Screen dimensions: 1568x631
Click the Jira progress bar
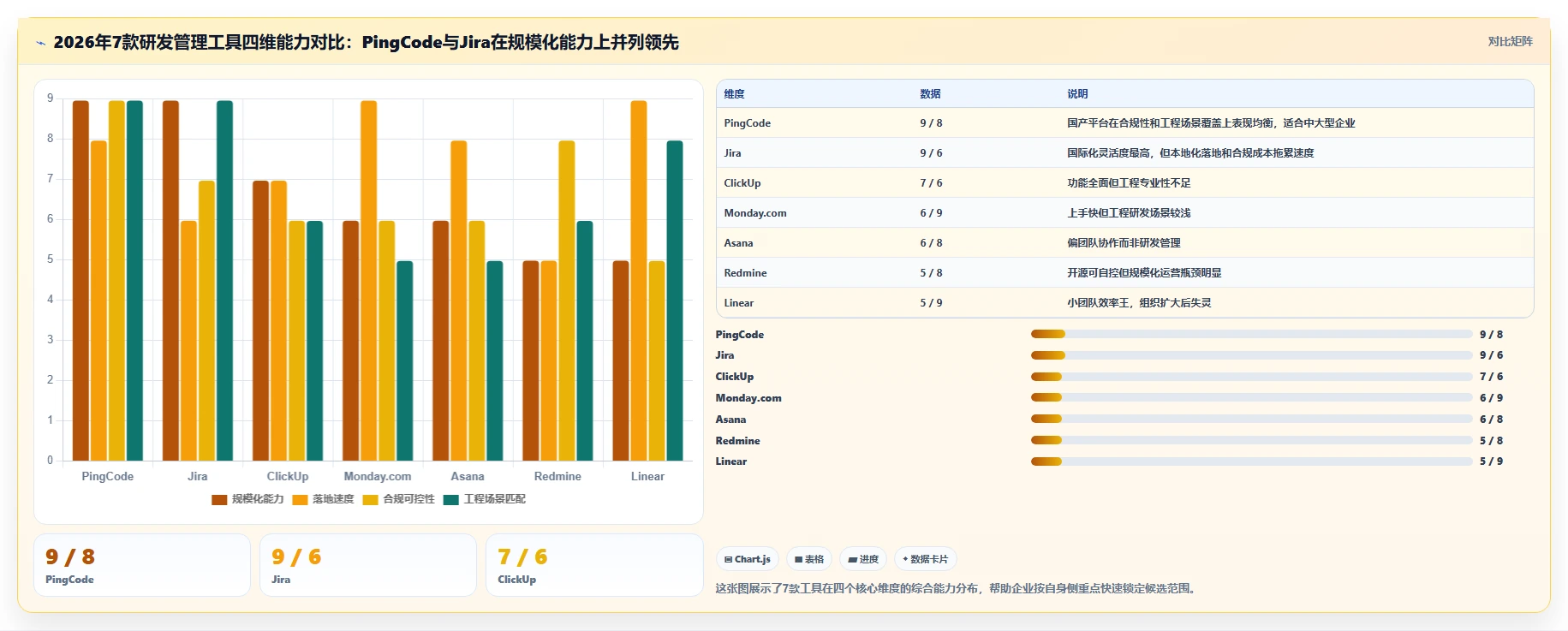pyautogui.click(x=1251, y=355)
